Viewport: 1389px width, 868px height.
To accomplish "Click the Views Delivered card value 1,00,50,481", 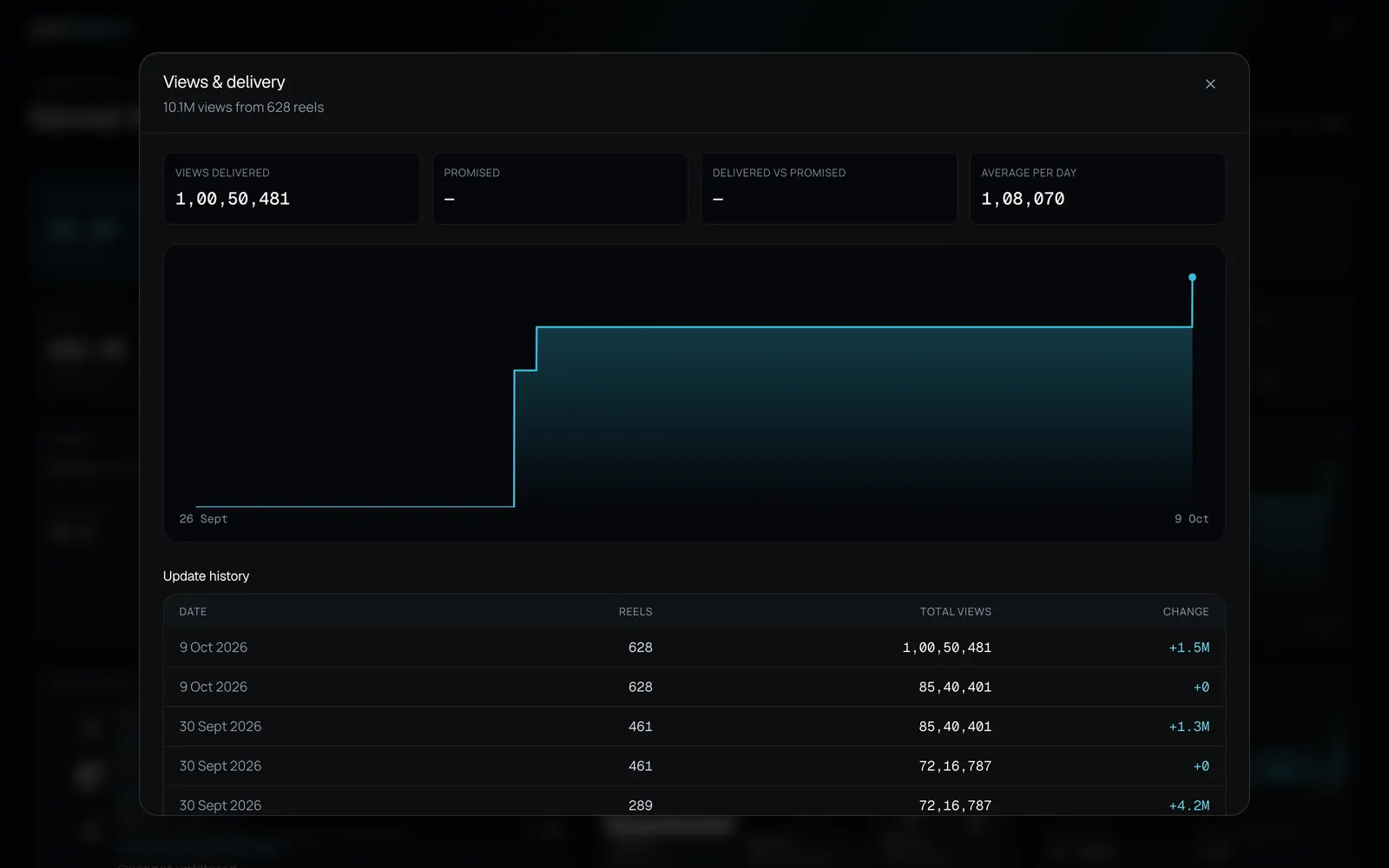I will [x=233, y=199].
